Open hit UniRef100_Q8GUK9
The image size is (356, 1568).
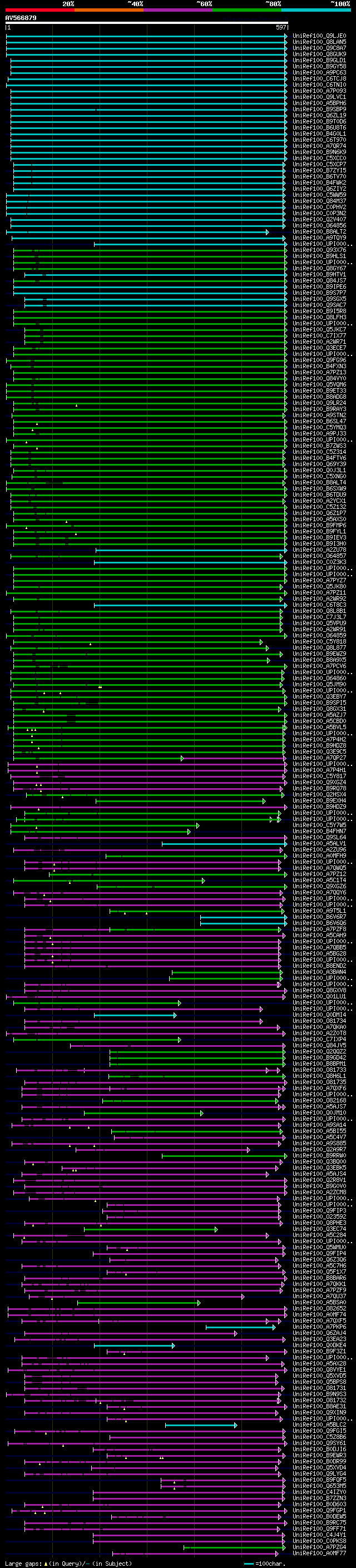click(319, 54)
